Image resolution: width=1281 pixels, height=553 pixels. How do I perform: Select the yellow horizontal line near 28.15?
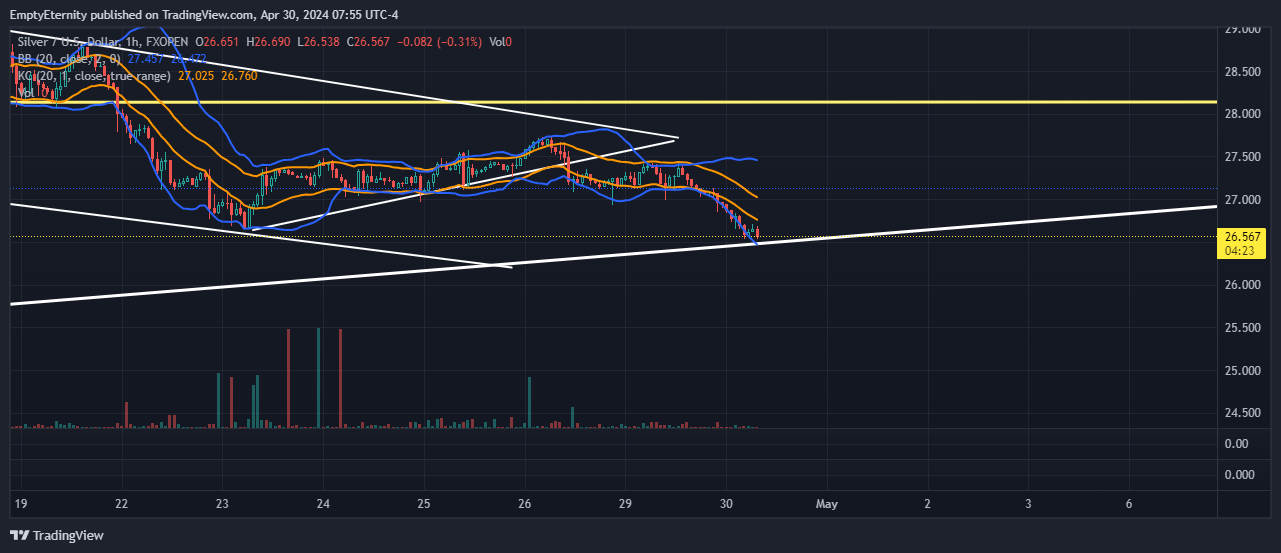point(612,102)
